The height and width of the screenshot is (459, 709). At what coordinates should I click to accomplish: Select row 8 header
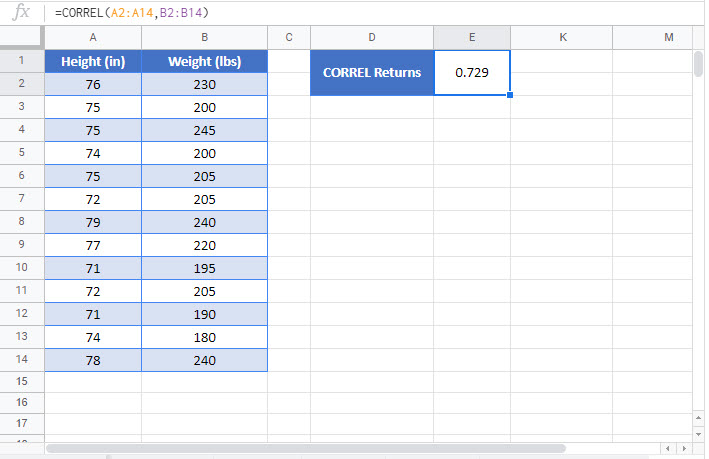[22, 222]
